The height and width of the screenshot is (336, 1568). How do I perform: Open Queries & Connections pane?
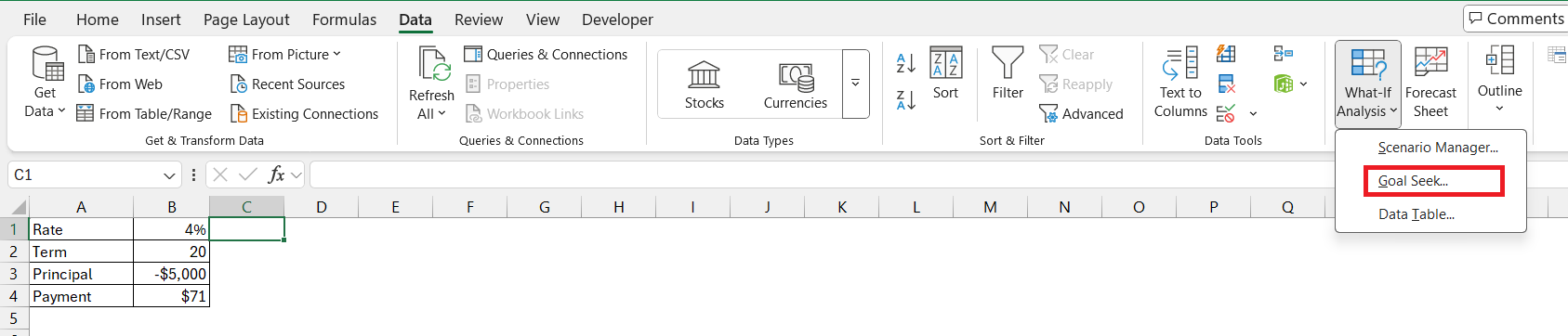pos(546,55)
